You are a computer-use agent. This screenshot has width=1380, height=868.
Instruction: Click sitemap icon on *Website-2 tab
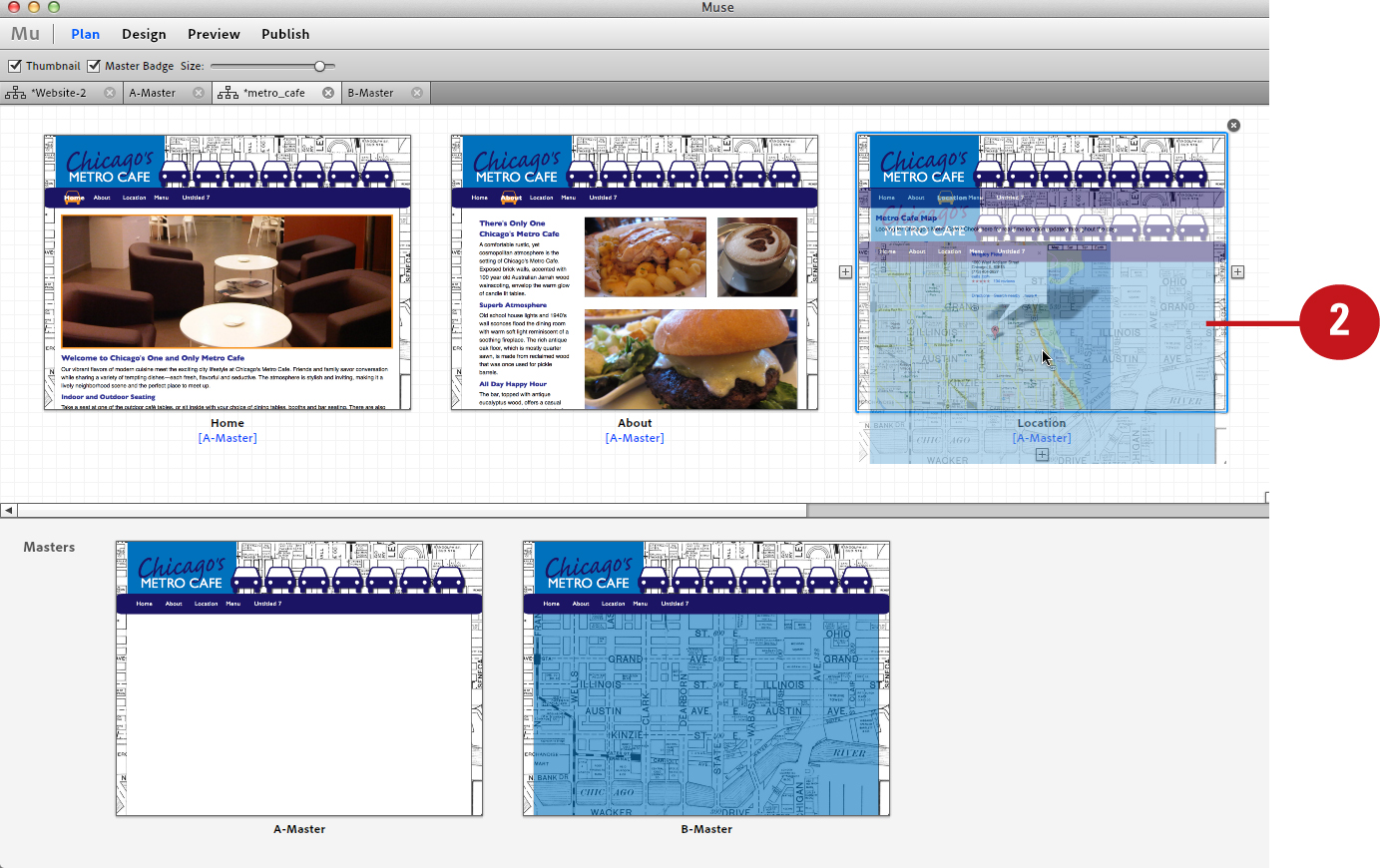point(15,93)
